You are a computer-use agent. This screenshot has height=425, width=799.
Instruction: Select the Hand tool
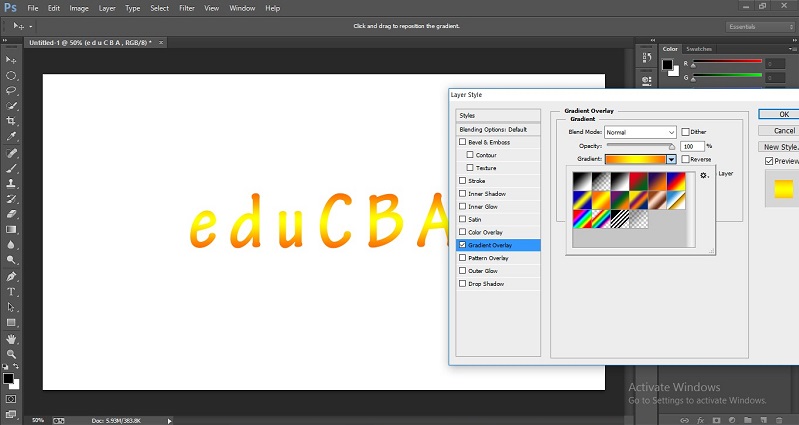point(11,339)
